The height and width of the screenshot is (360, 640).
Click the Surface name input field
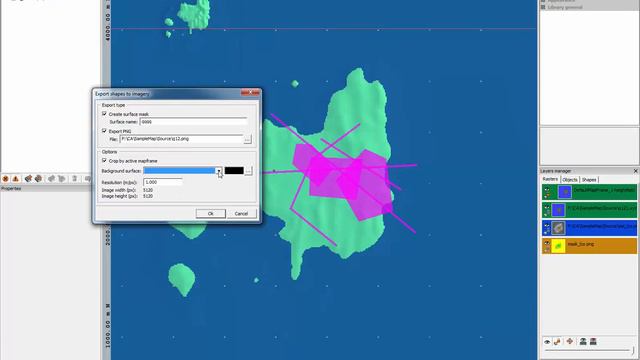tap(193, 122)
